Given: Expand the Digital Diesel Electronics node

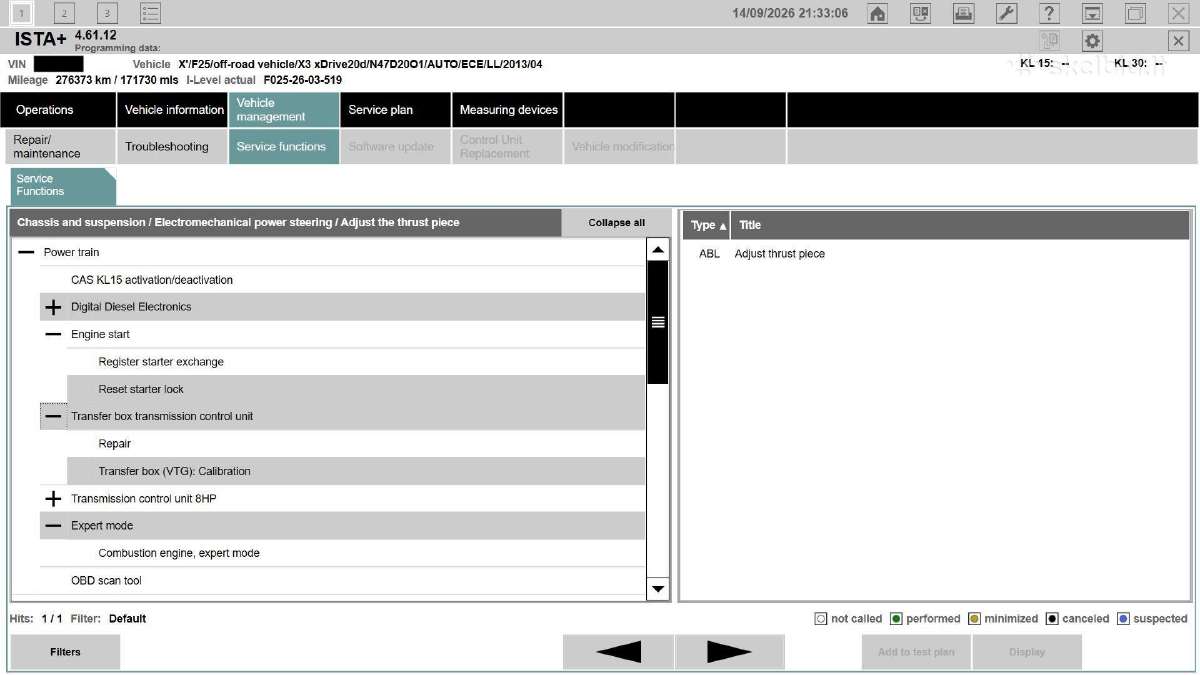Looking at the screenshot, I should [53, 307].
